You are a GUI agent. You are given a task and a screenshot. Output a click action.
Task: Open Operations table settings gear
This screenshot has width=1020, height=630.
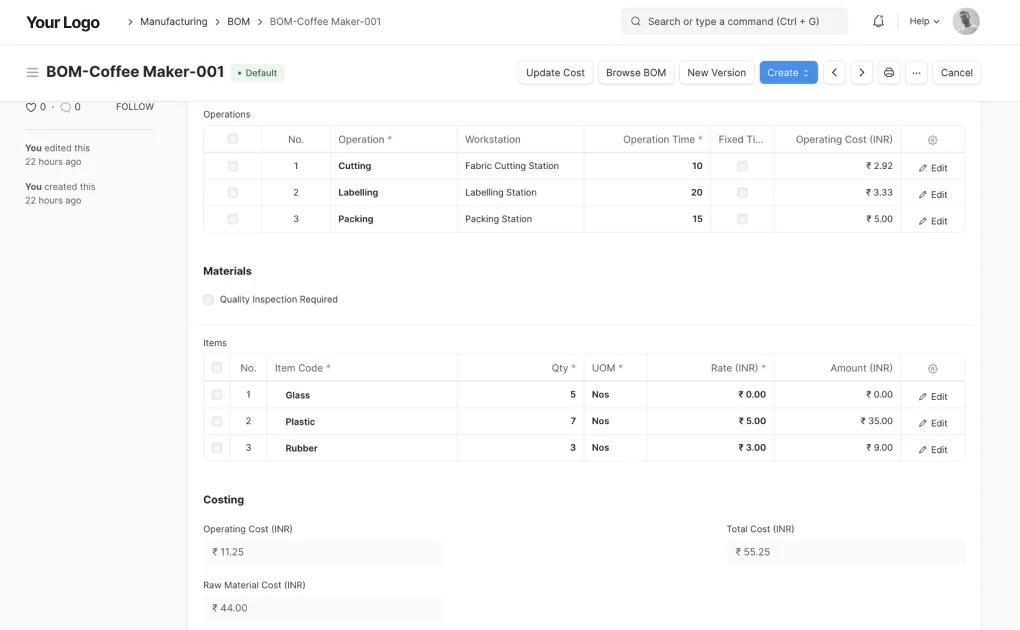[x=932, y=141]
